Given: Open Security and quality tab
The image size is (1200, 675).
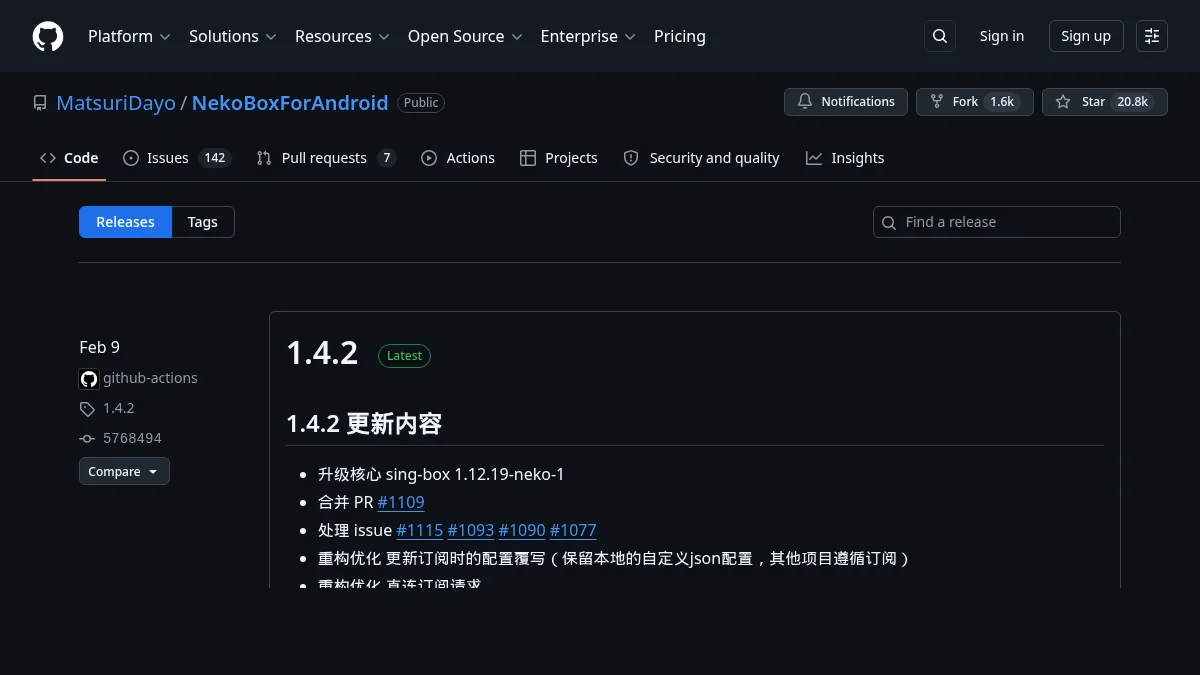Looking at the screenshot, I should pos(702,158).
